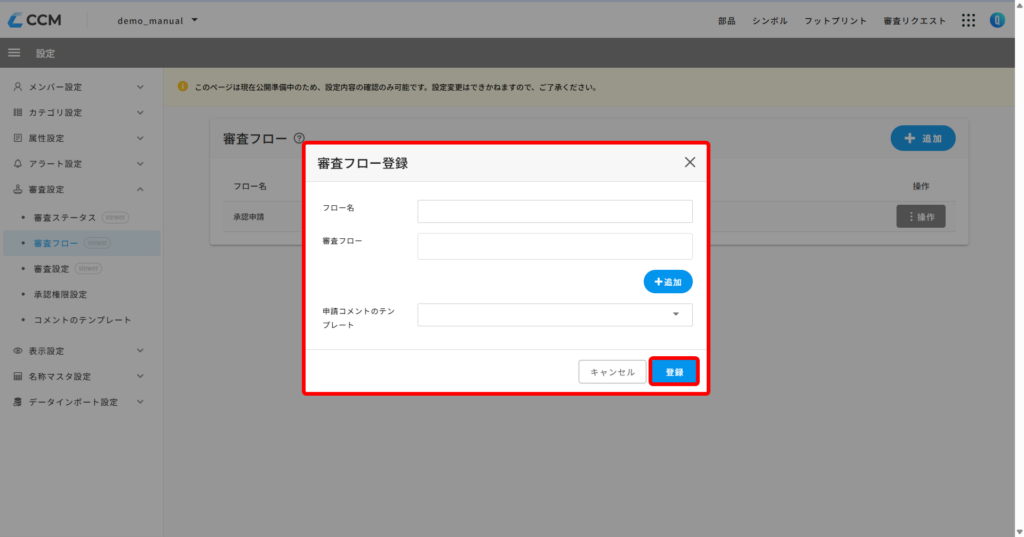This screenshot has height=537, width=1024.
Task: Click the 設定 title in the header bar
Action: coord(45,54)
